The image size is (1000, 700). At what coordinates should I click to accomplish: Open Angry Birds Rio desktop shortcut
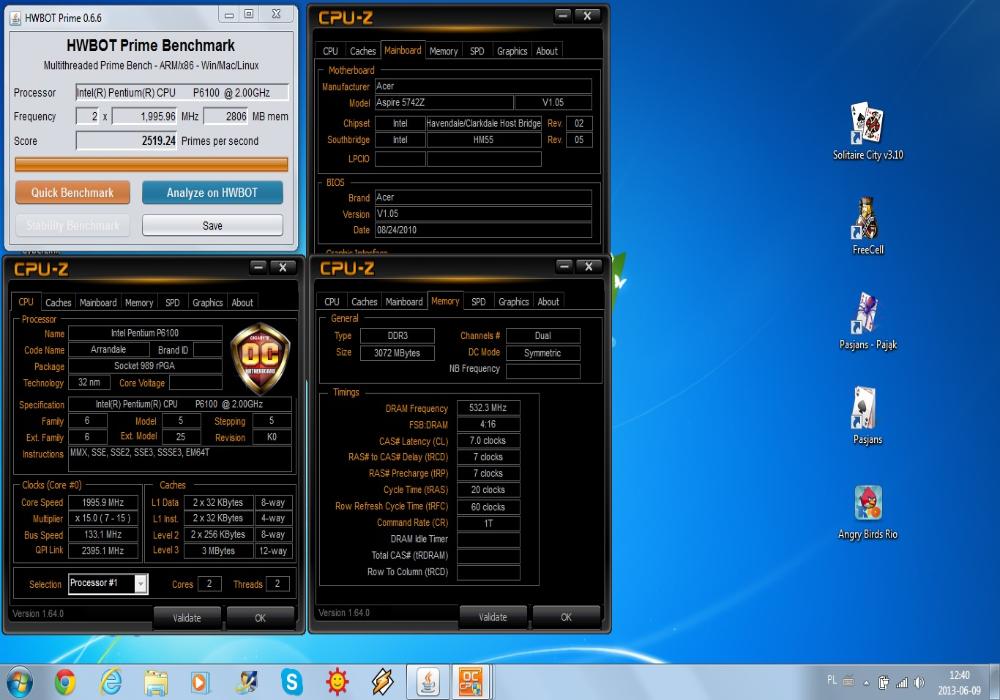click(x=867, y=511)
